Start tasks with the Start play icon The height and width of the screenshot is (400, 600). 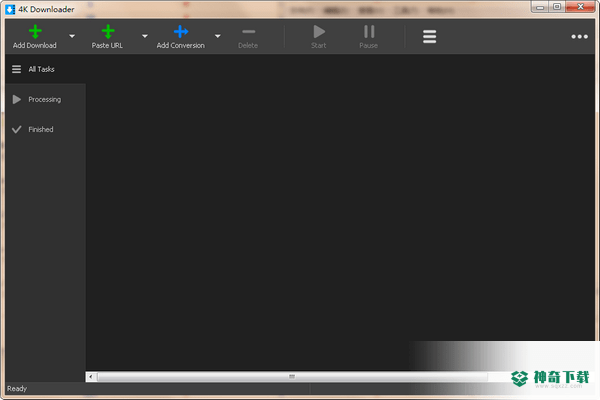[319, 32]
